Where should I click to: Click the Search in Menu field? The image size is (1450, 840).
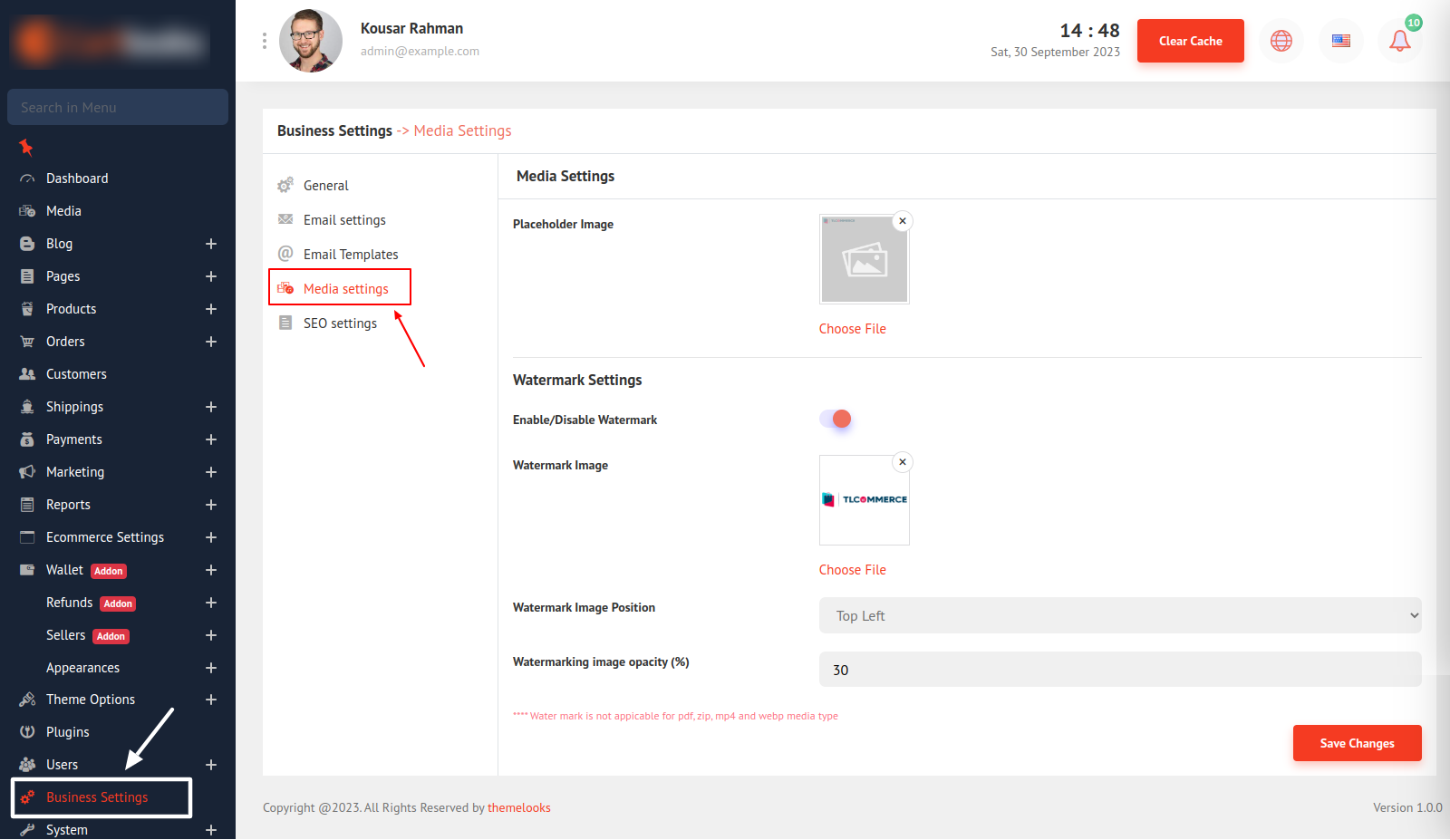[x=118, y=107]
